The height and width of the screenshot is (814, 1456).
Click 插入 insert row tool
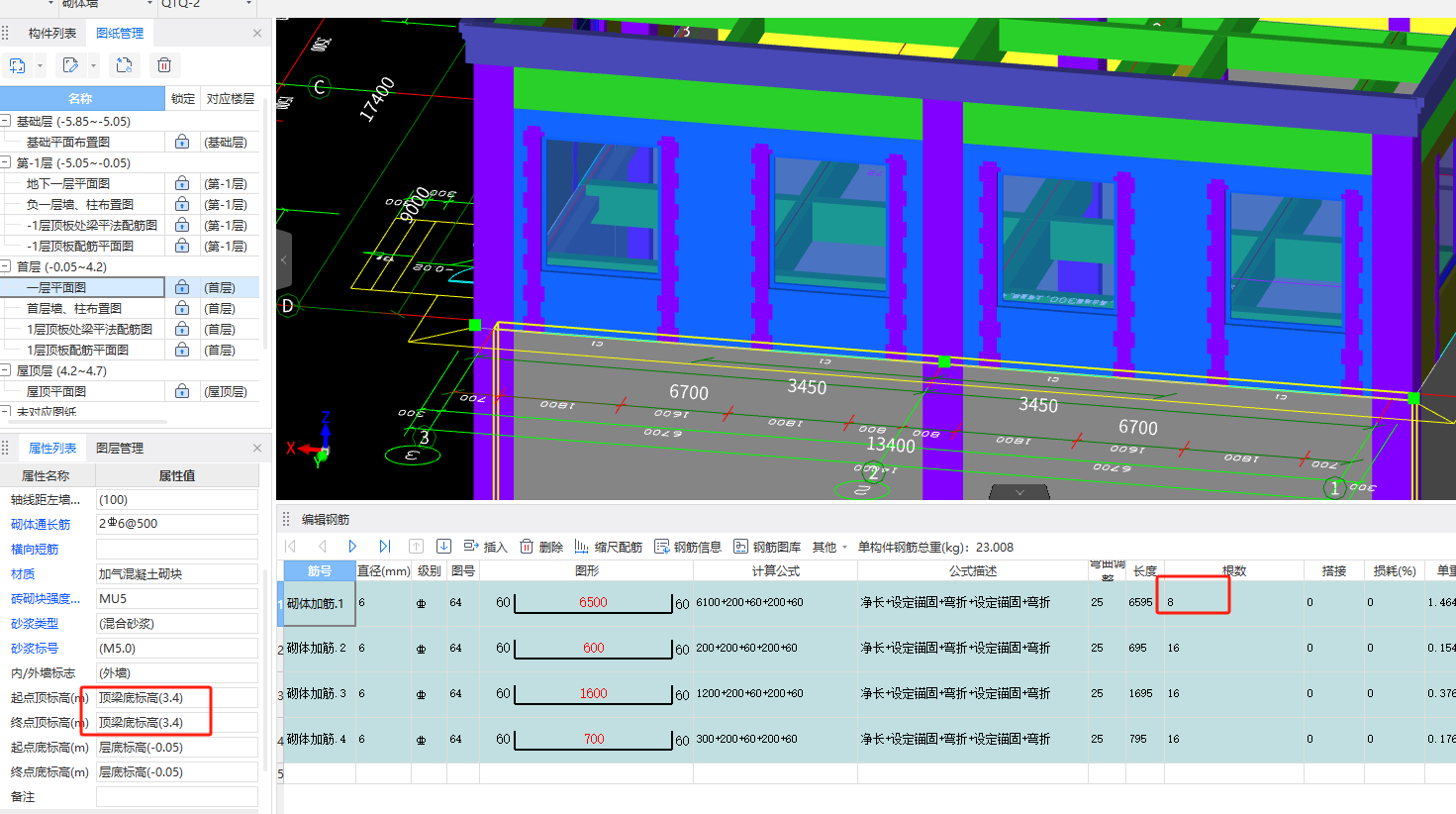point(485,547)
